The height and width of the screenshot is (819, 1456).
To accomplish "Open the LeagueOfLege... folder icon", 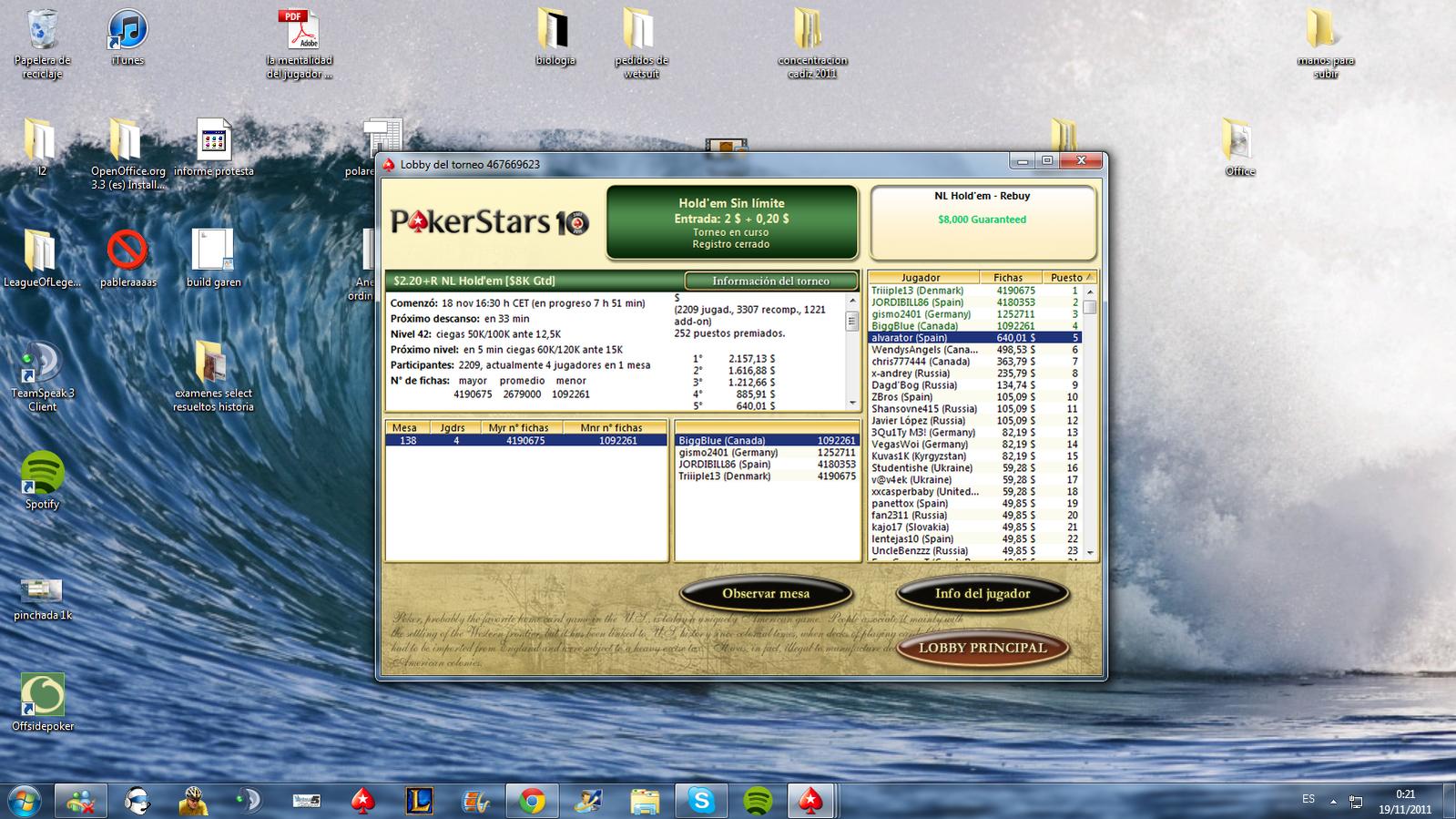I will (x=41, y=259).
